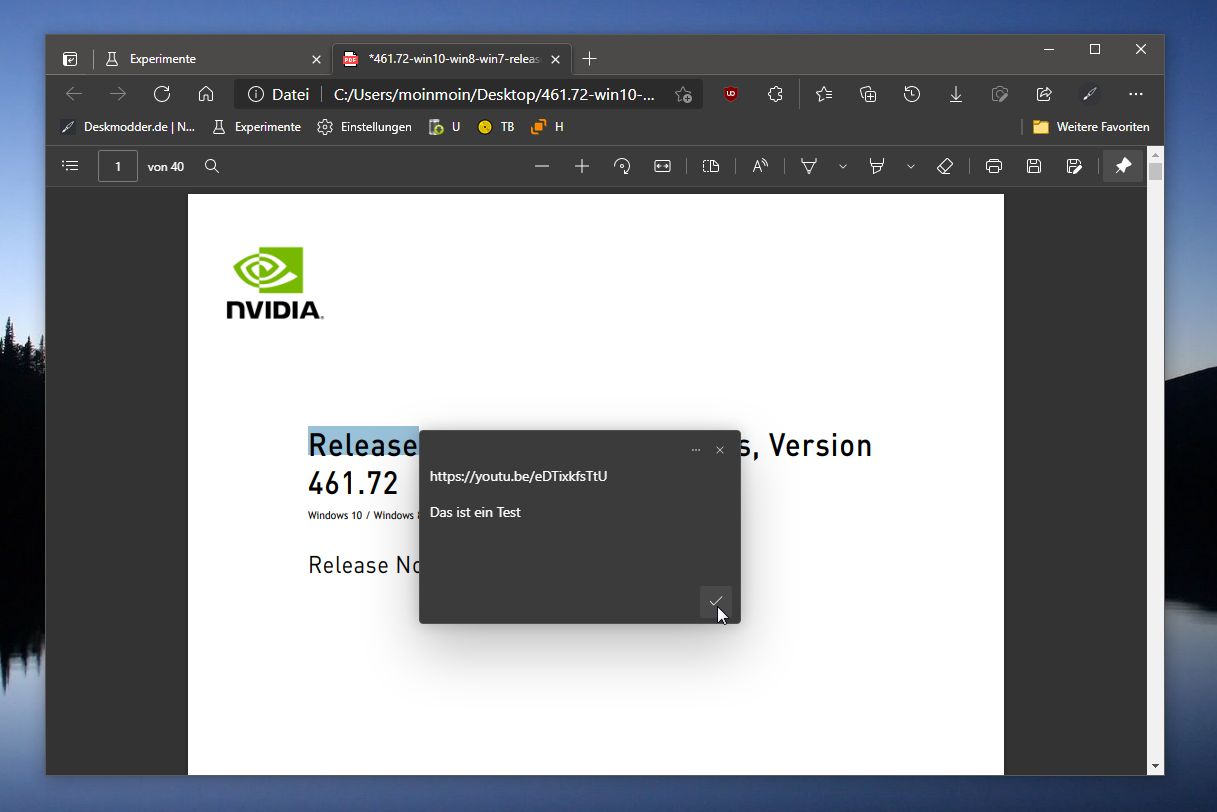Switch PDF page view layout
Screen dimensions: 1217x812
[x=711, y=166]
